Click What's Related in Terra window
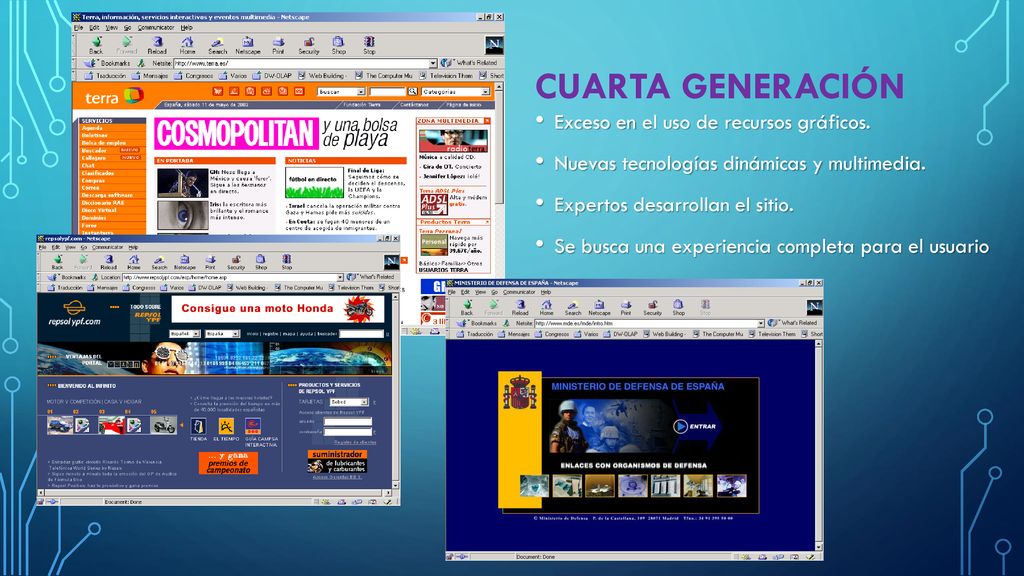Screen dimensions: 1024x576 point(471,63)
